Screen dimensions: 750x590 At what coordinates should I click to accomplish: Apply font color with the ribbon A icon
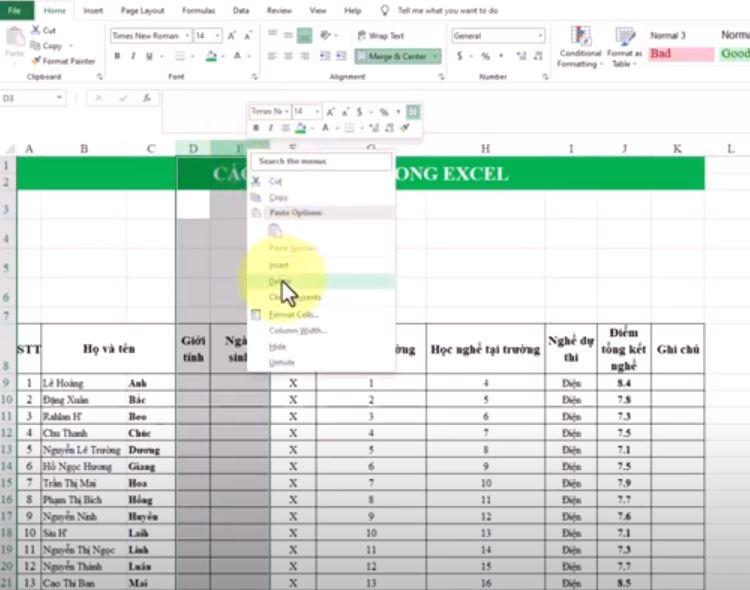(237, 56)
